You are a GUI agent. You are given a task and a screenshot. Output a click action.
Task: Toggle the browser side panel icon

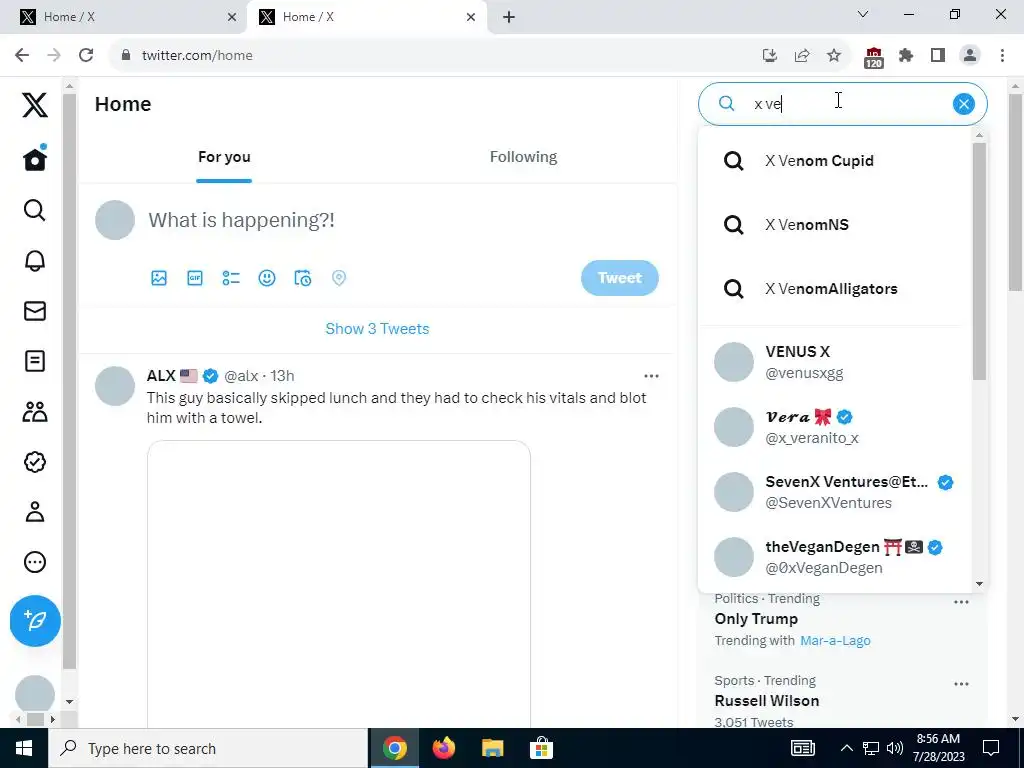point(938,56)
